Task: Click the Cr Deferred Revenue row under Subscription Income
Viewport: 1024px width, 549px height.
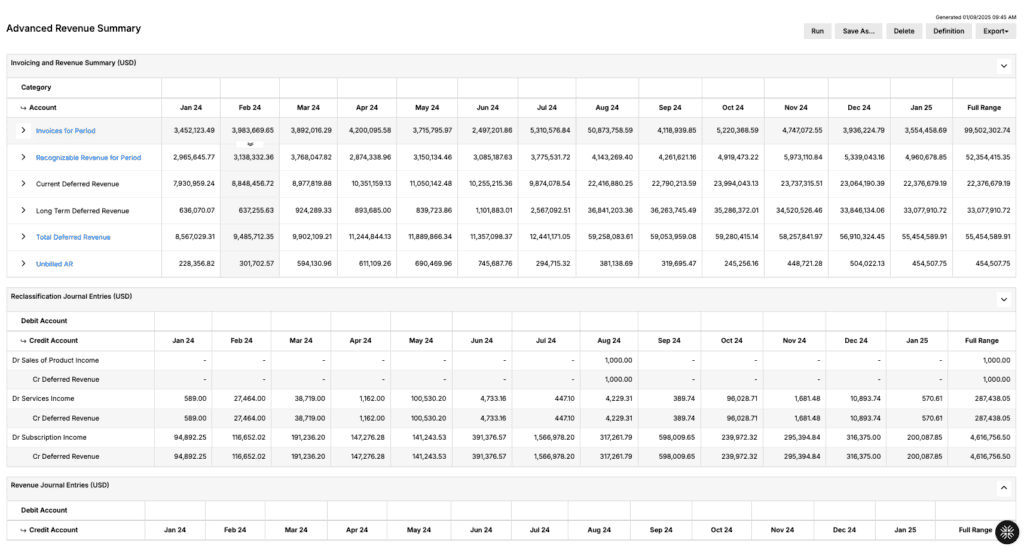Action: pos(511,457)
